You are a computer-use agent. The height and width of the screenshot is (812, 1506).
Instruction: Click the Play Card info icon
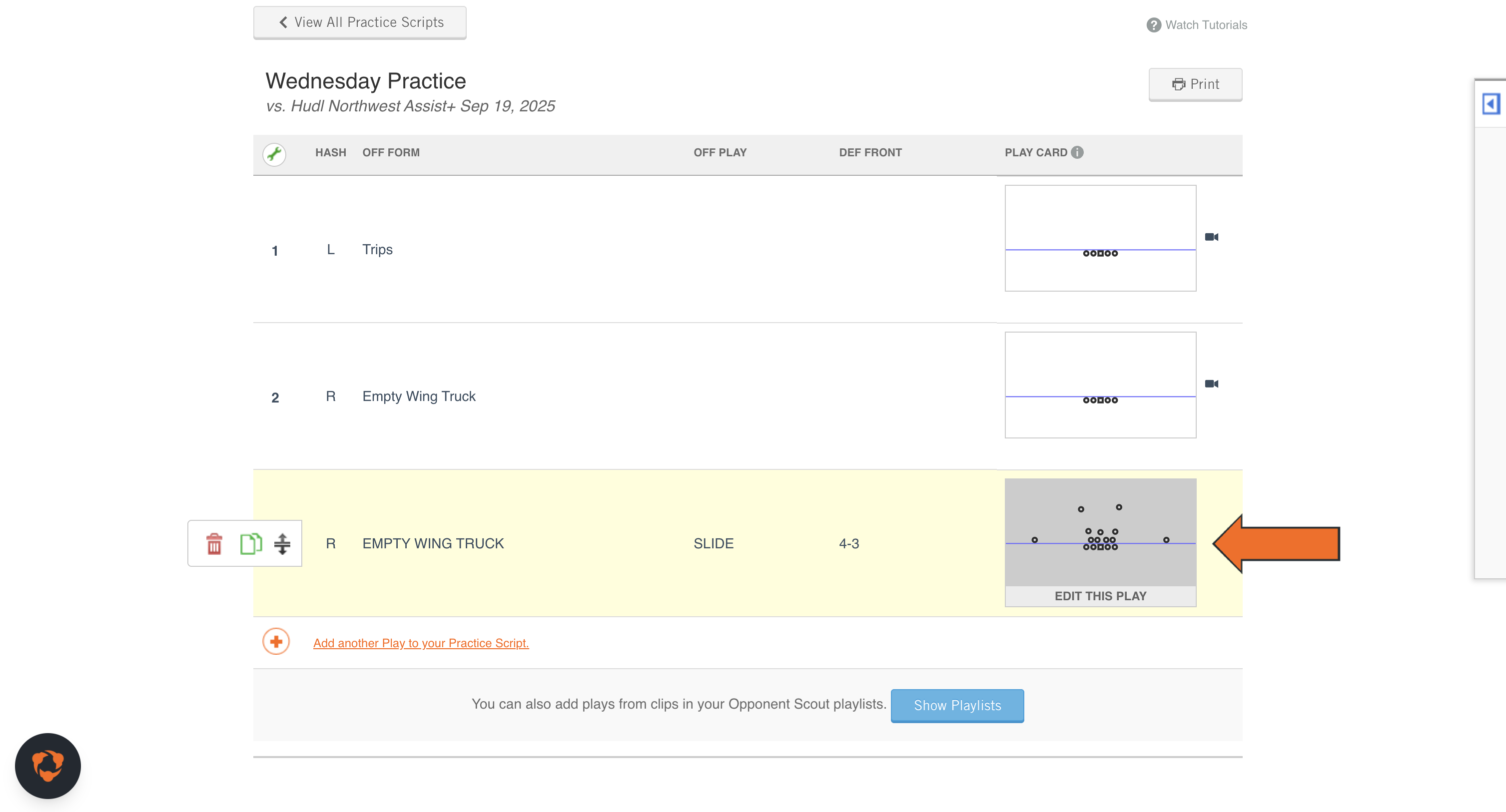tap(1077, 152)
